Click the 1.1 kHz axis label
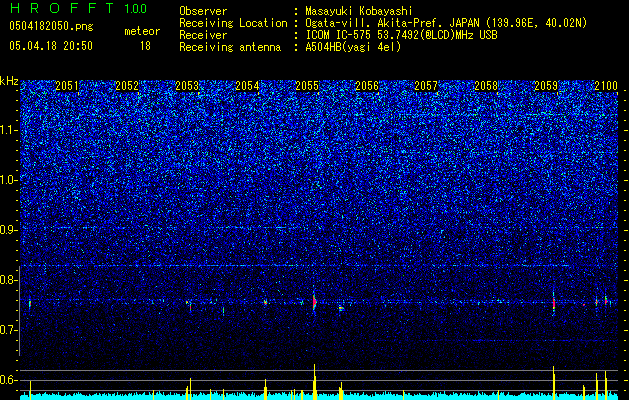Screen dimensions: 629x400 [9, 130]
